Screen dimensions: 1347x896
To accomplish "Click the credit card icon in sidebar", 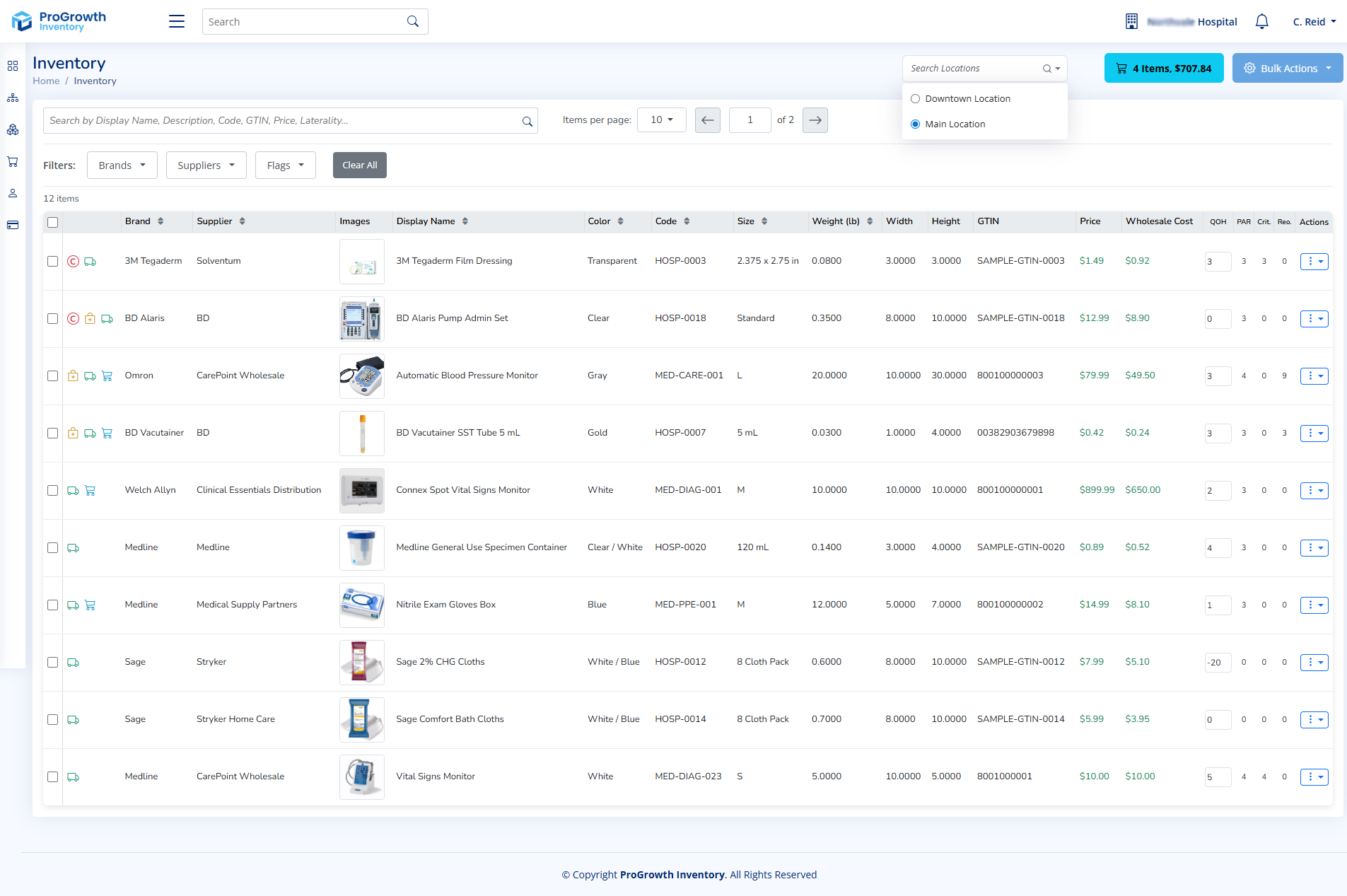I will pos(13,225).
